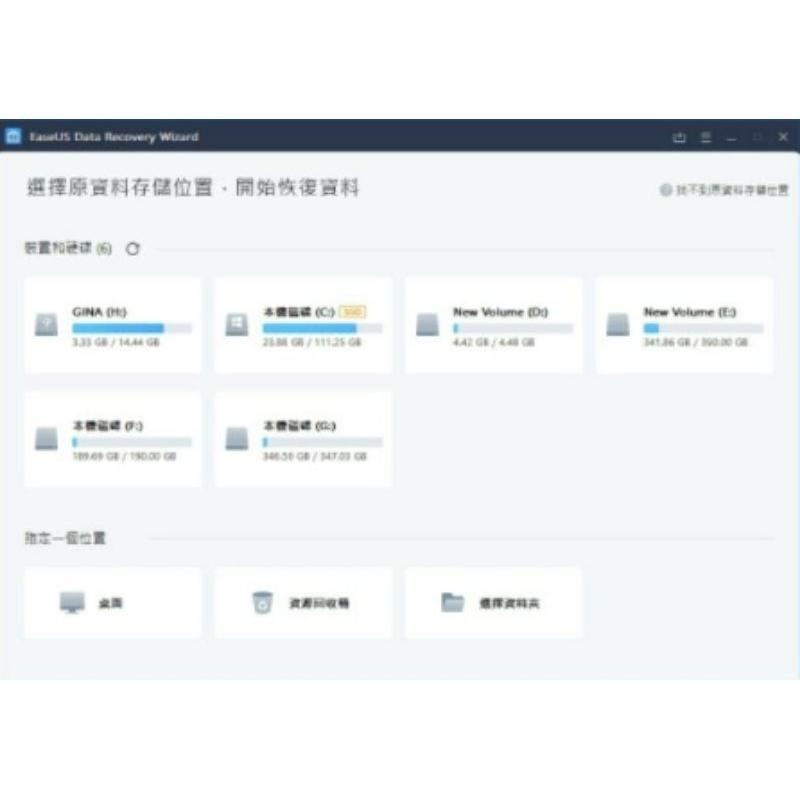The width and height of the screenshot is (800, 800).
Task: Click the EaseUS logo in the top-left corner
Action: pyautogui.click(x=15, y=135)
